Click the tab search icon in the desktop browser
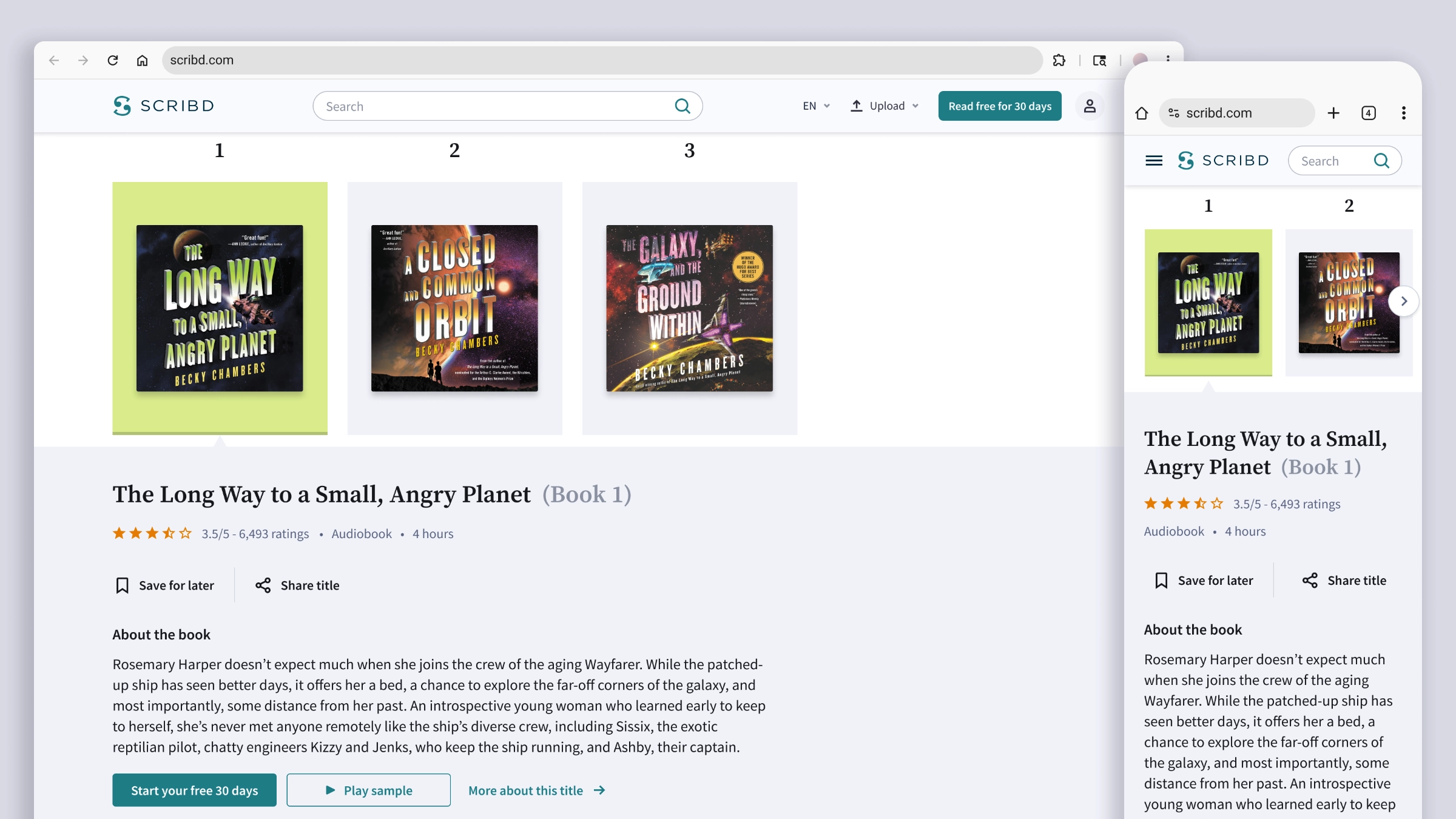1456x819 pixels. click(x=1099, y=60)
